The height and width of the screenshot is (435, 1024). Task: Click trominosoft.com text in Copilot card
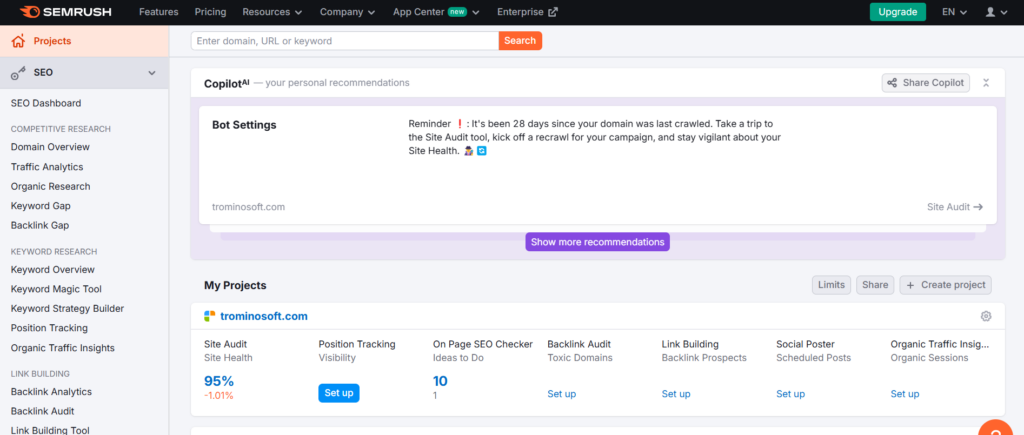248,207
